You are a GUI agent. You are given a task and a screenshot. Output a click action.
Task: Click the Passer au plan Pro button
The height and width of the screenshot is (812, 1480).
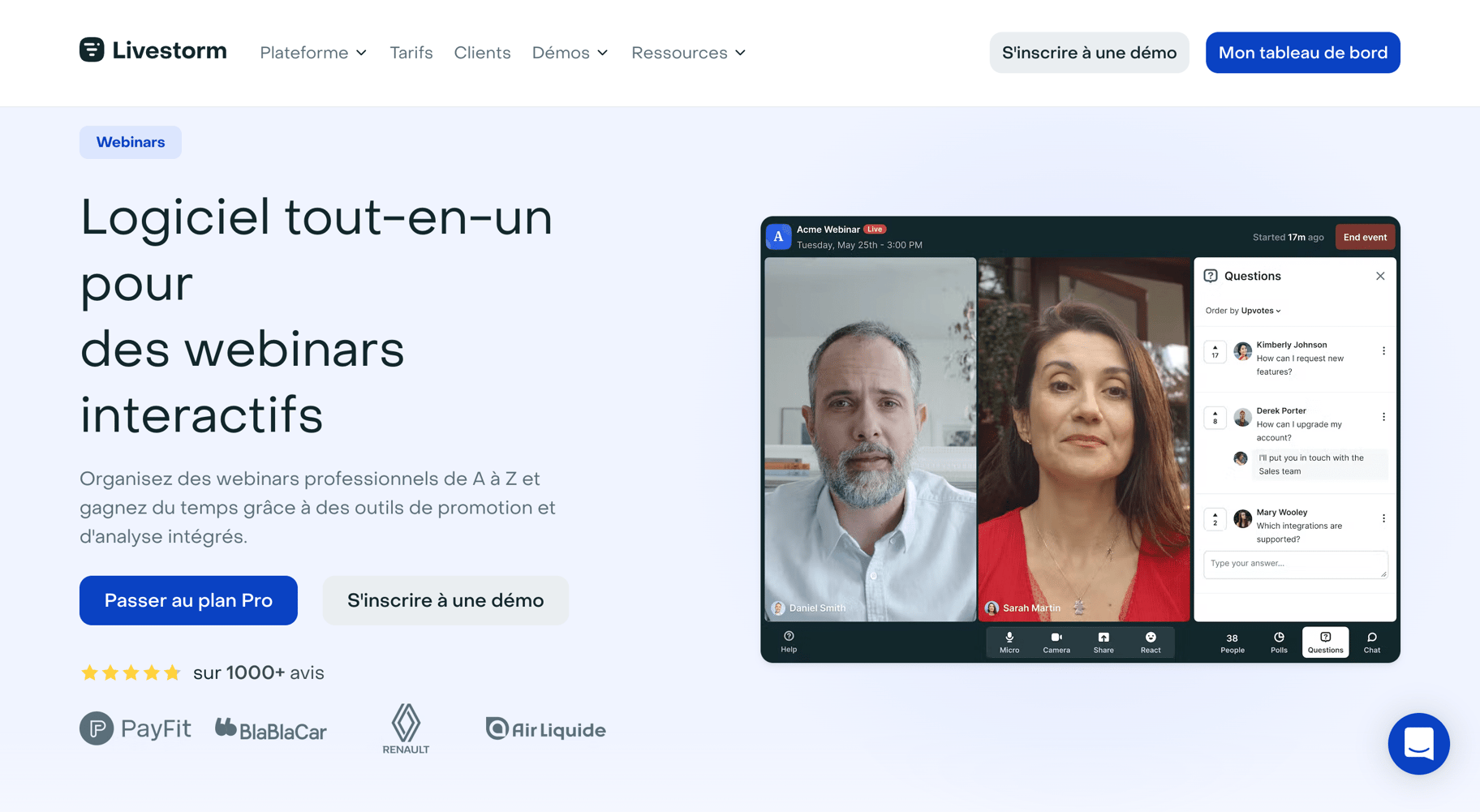[x=187, y=600]
